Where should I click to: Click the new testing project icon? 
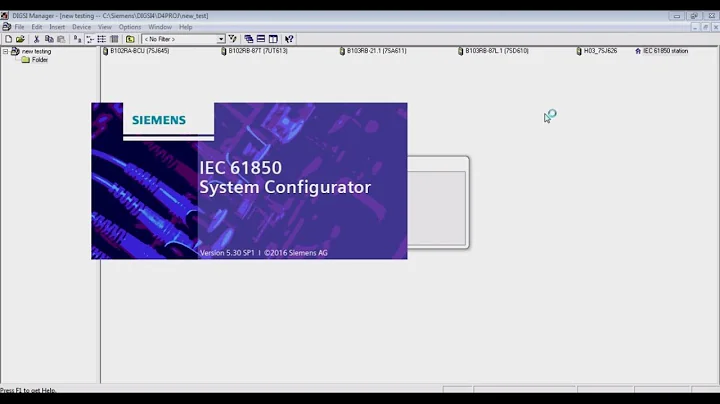pyautogui.click(x=15, y=51)
